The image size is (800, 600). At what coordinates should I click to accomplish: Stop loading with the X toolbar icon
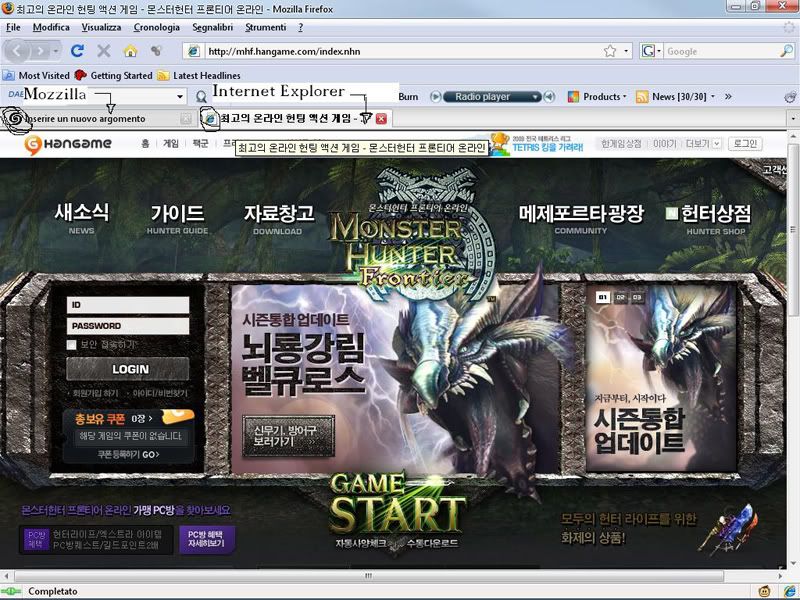[104, 51]
